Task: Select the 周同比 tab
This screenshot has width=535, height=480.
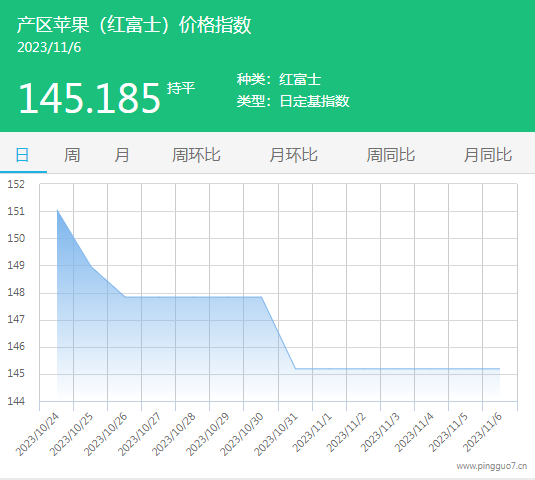Action: [x=391, y=155]
